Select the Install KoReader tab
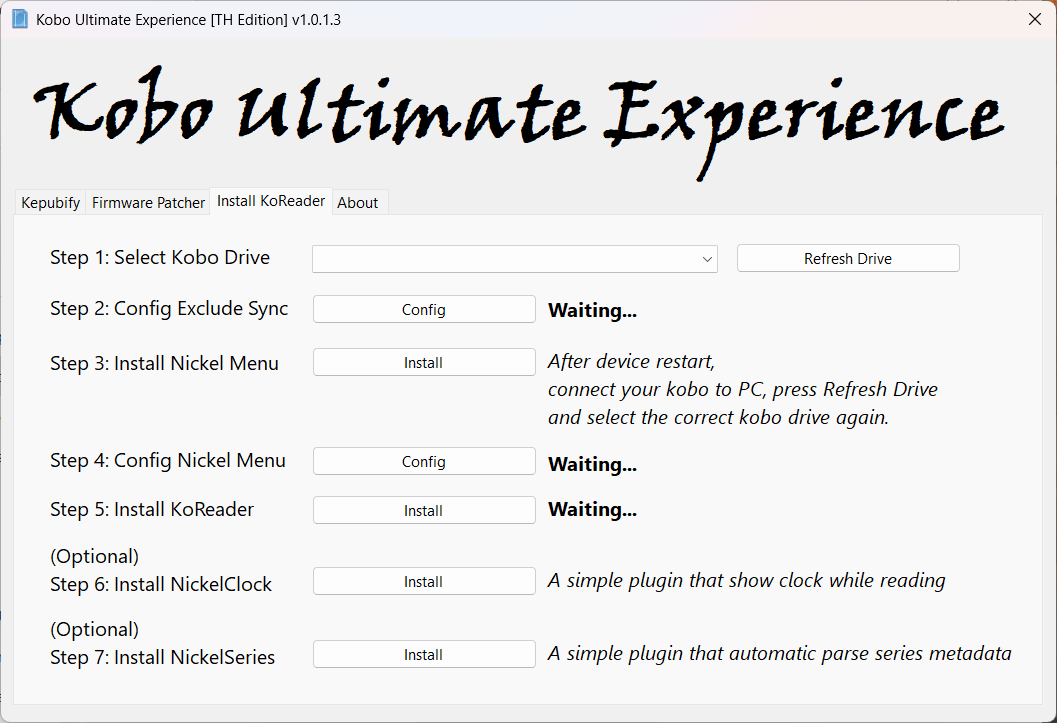Screen dimensions: 1057x723 point(271,201)
